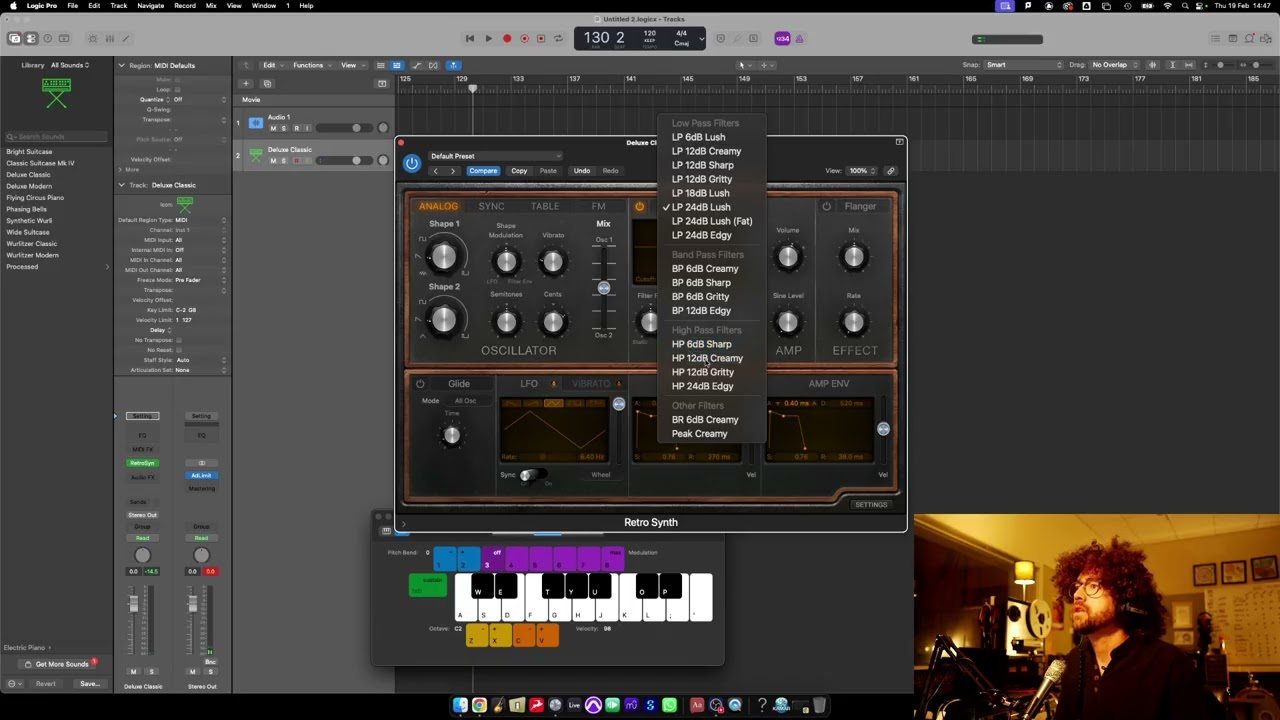The height and width of the screenshot is (720, 1280).
Task: Record-enable the Deluxe Classic track
Action: tap(296, 160)
